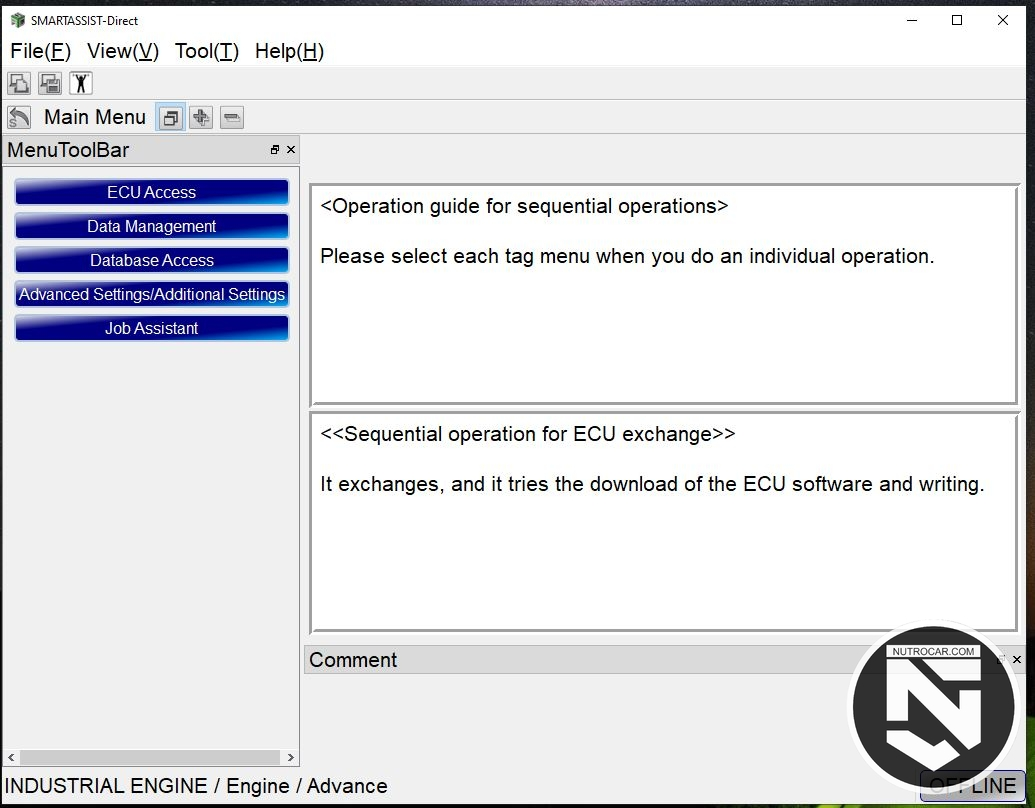Float the MenuToolBar panel
This screenshot has height=808, width=1035.
275,150
